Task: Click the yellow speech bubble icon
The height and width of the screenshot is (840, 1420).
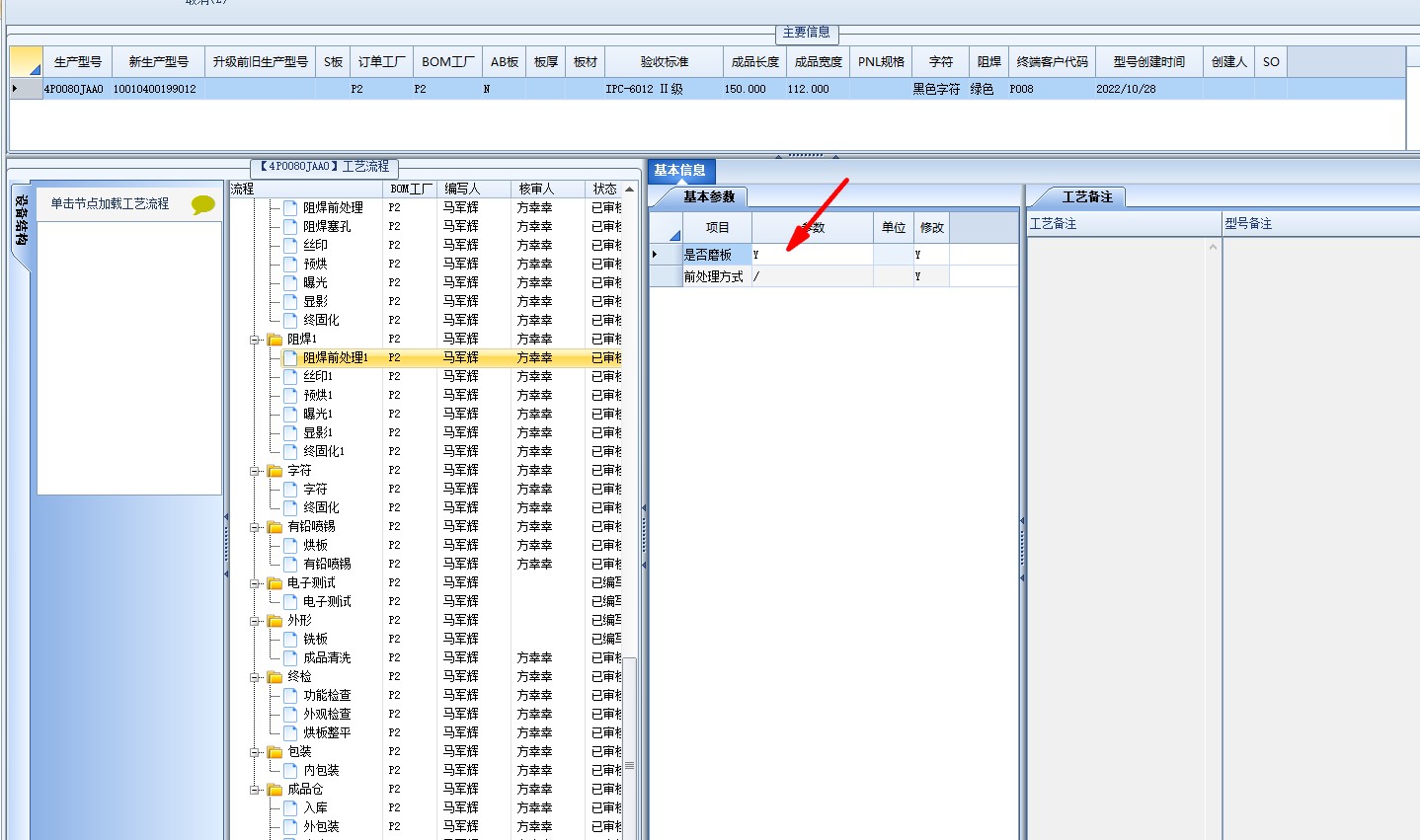Action: click(203, 204)
